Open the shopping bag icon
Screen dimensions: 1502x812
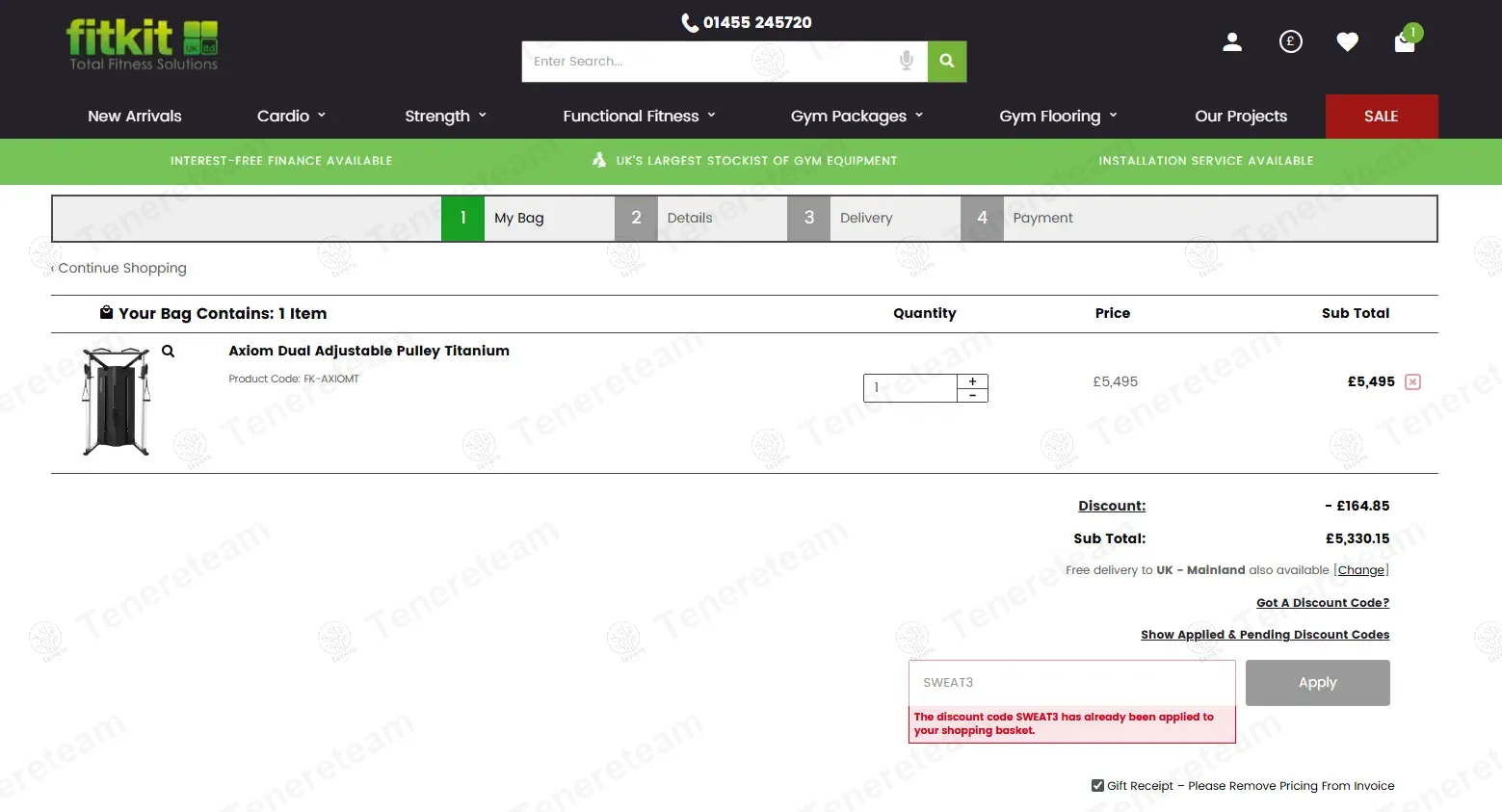pyautogui.click(x=1405, y=41)
